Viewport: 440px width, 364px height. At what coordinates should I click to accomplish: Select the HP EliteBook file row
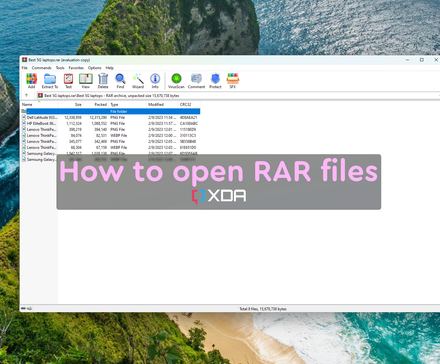coord(111,123)
